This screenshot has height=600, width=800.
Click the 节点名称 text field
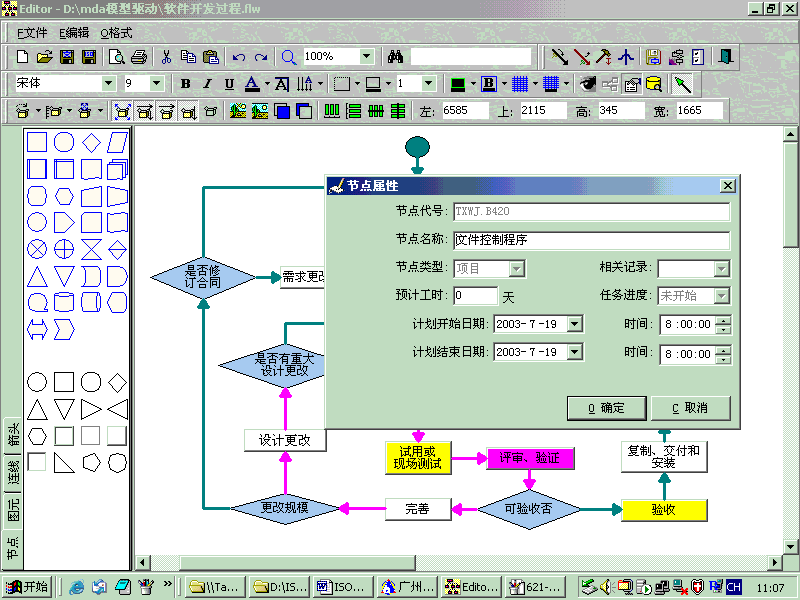591,240
